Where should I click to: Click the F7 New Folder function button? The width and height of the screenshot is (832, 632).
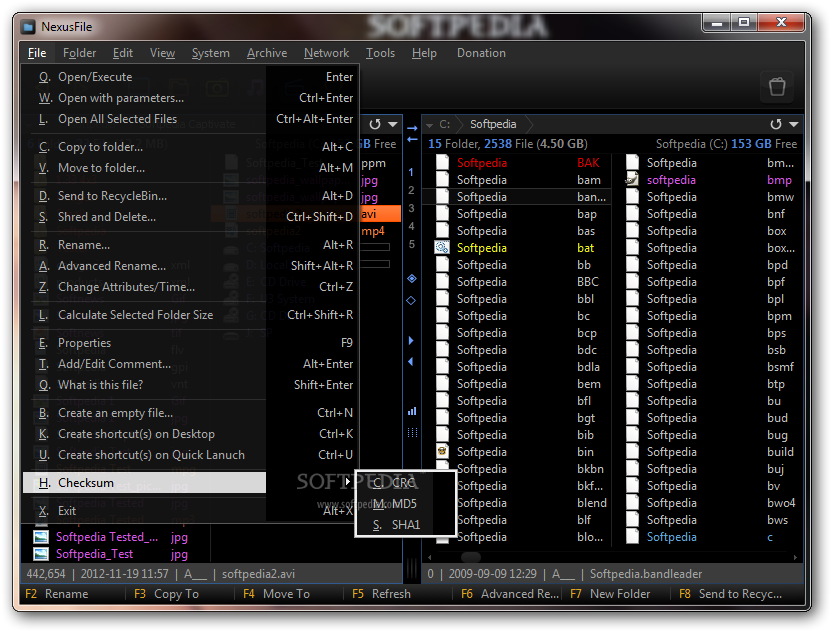point(610,594)
